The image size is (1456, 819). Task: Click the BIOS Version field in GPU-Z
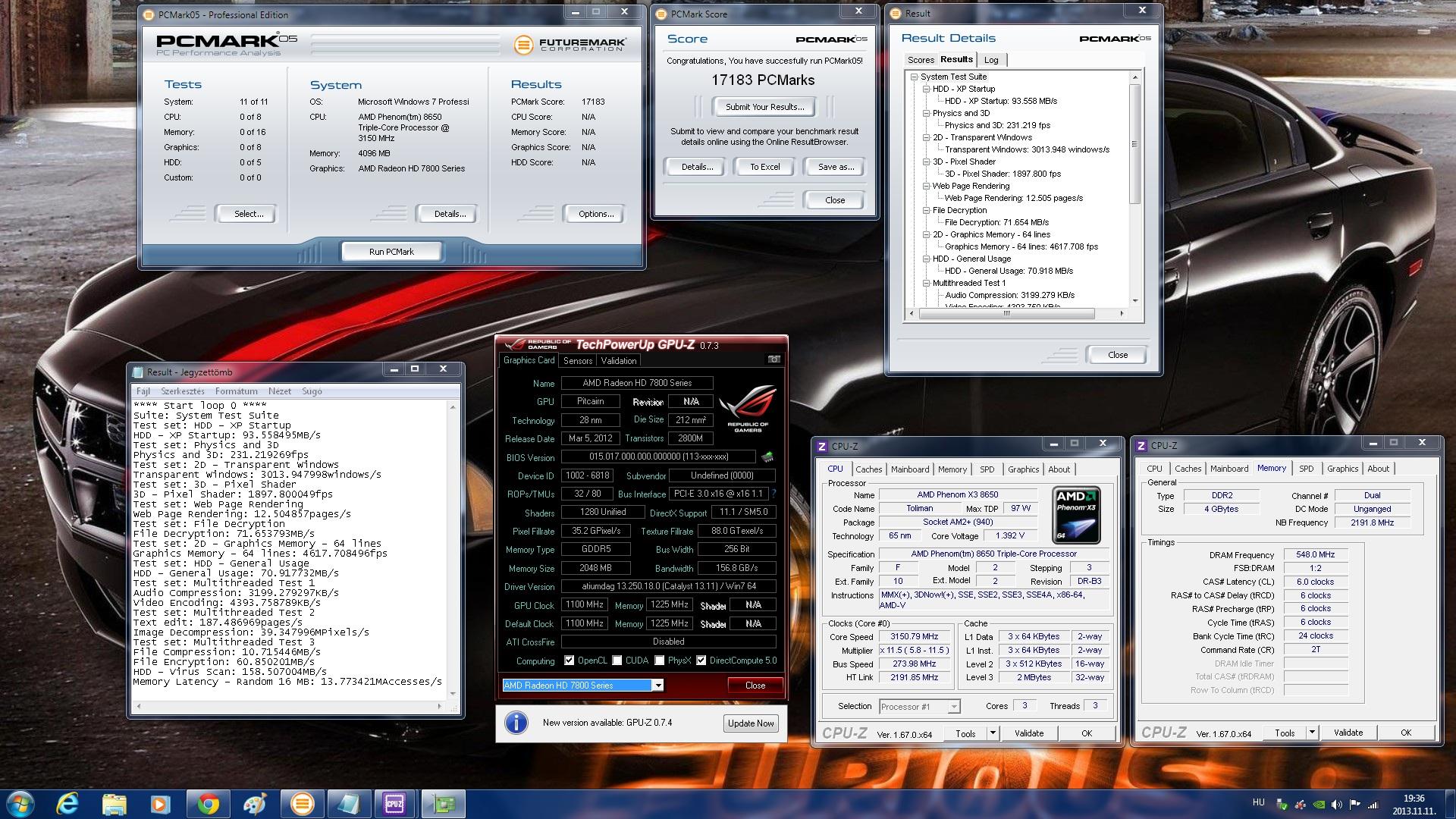[658, 457]
